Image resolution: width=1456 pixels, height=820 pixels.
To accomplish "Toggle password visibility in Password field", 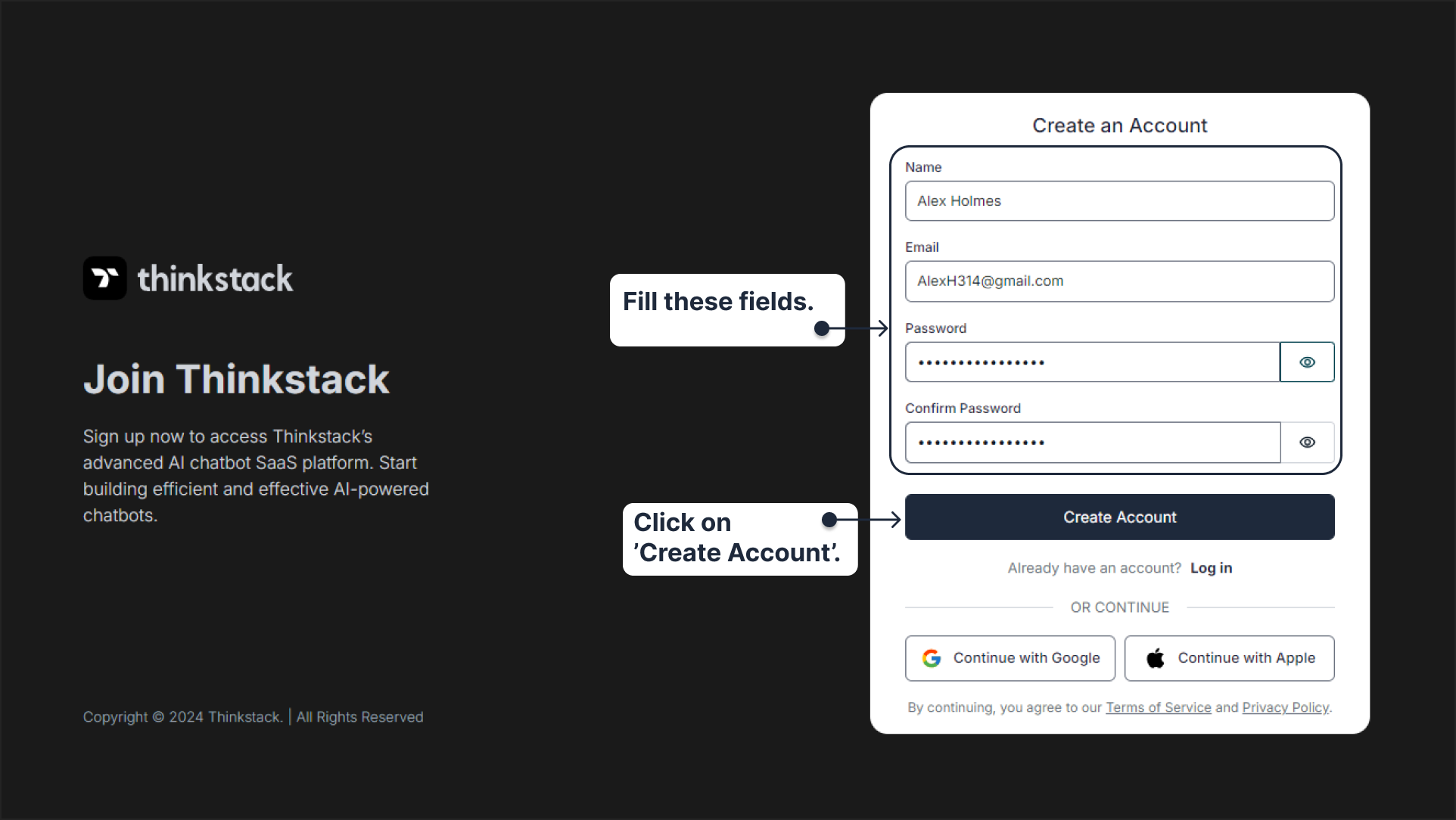I will 1307,361.
